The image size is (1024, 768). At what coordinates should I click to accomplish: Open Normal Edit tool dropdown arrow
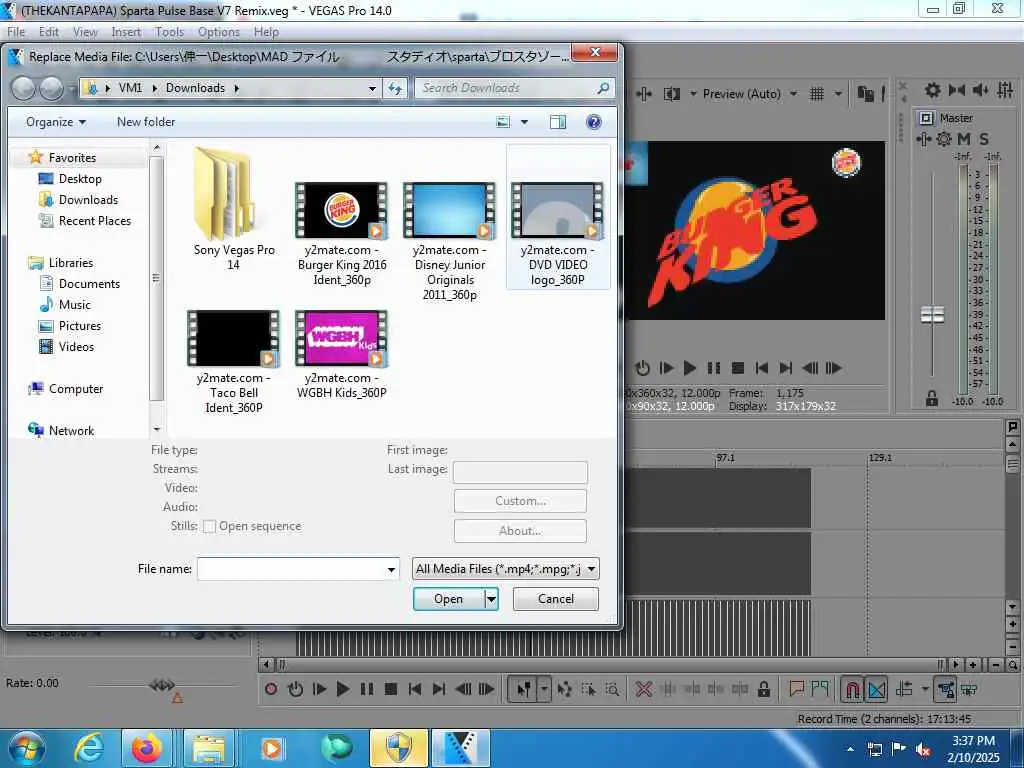click(544, 689)
